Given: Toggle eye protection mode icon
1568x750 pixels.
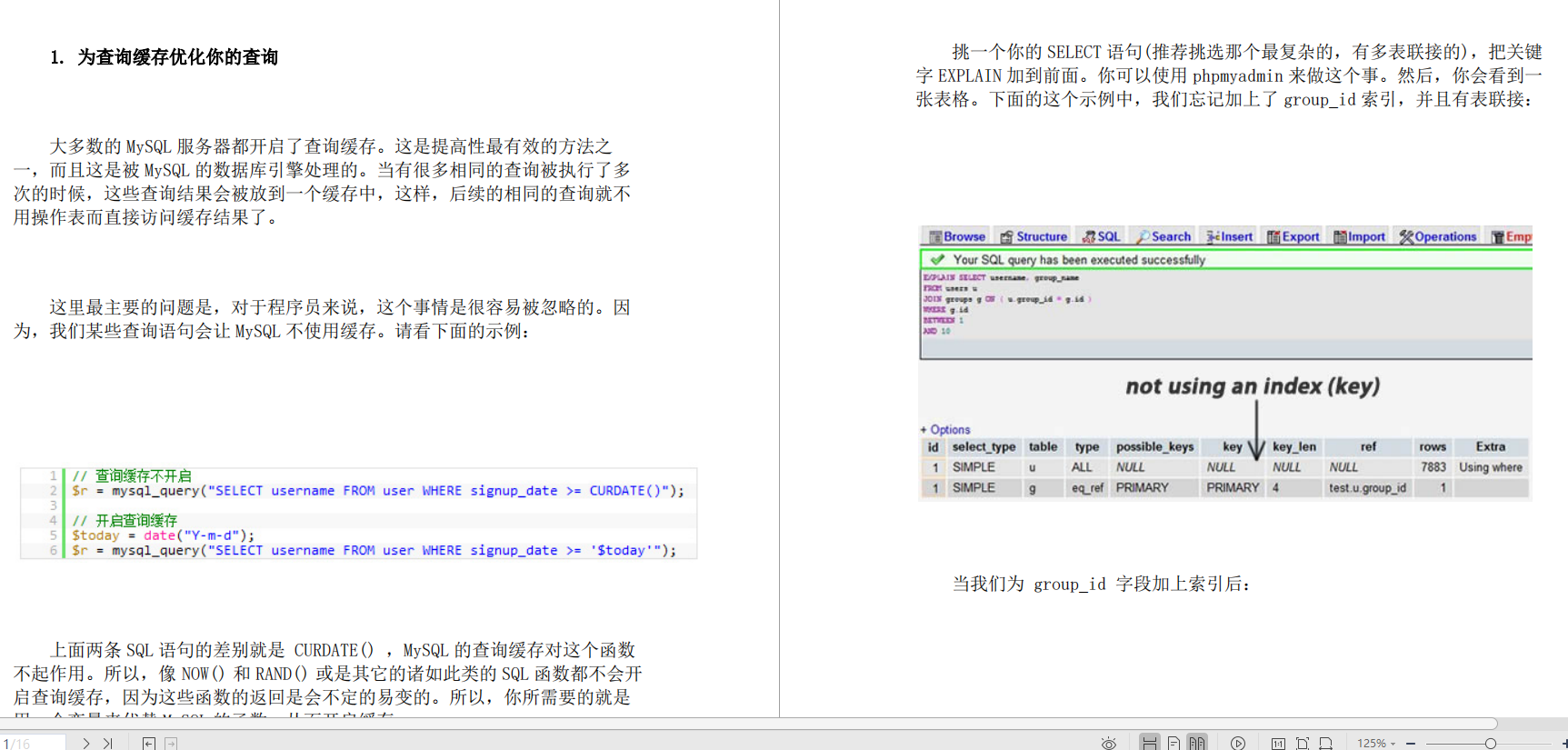Looking at the screenshot, I should coord(1109,744).
